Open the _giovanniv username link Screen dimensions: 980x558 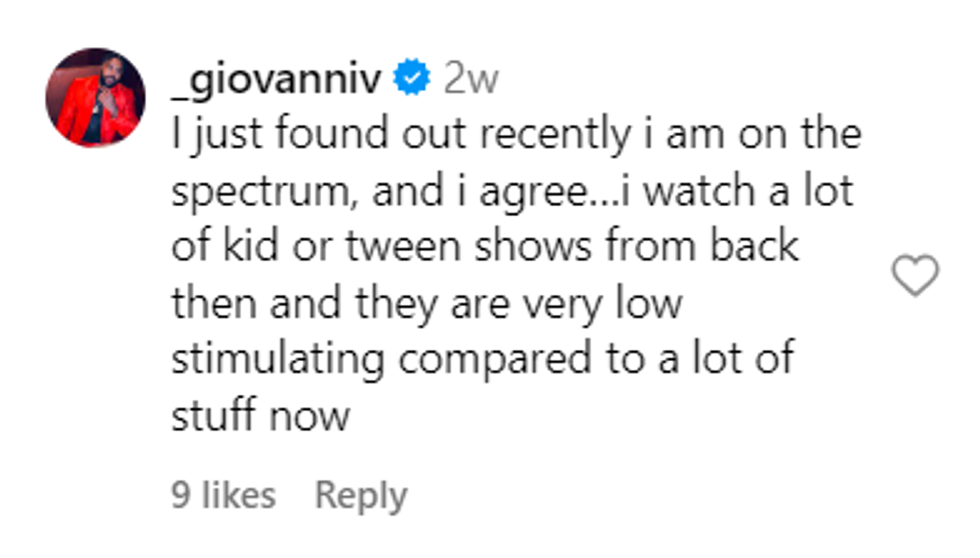[x=276, y=78]
